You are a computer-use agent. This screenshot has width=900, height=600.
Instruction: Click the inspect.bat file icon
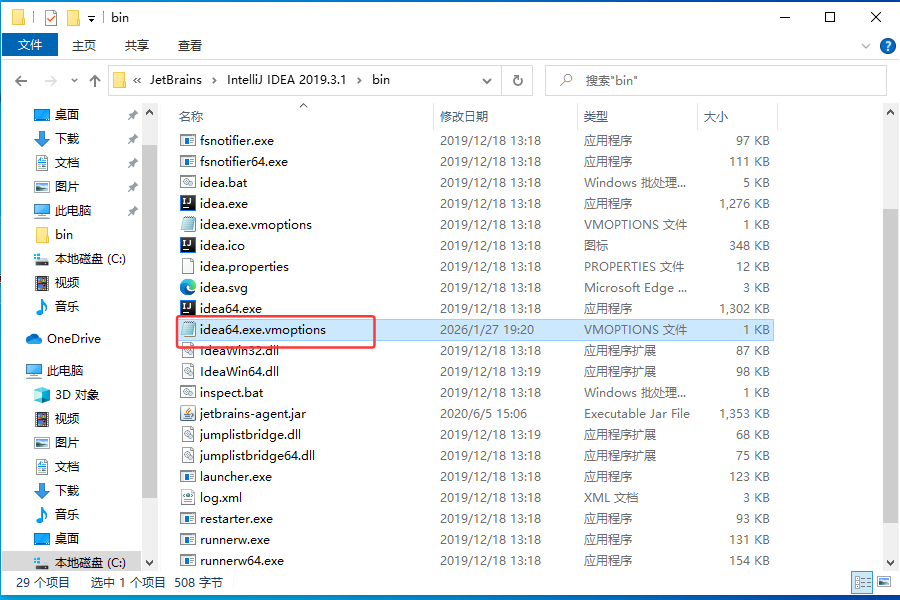188,392
